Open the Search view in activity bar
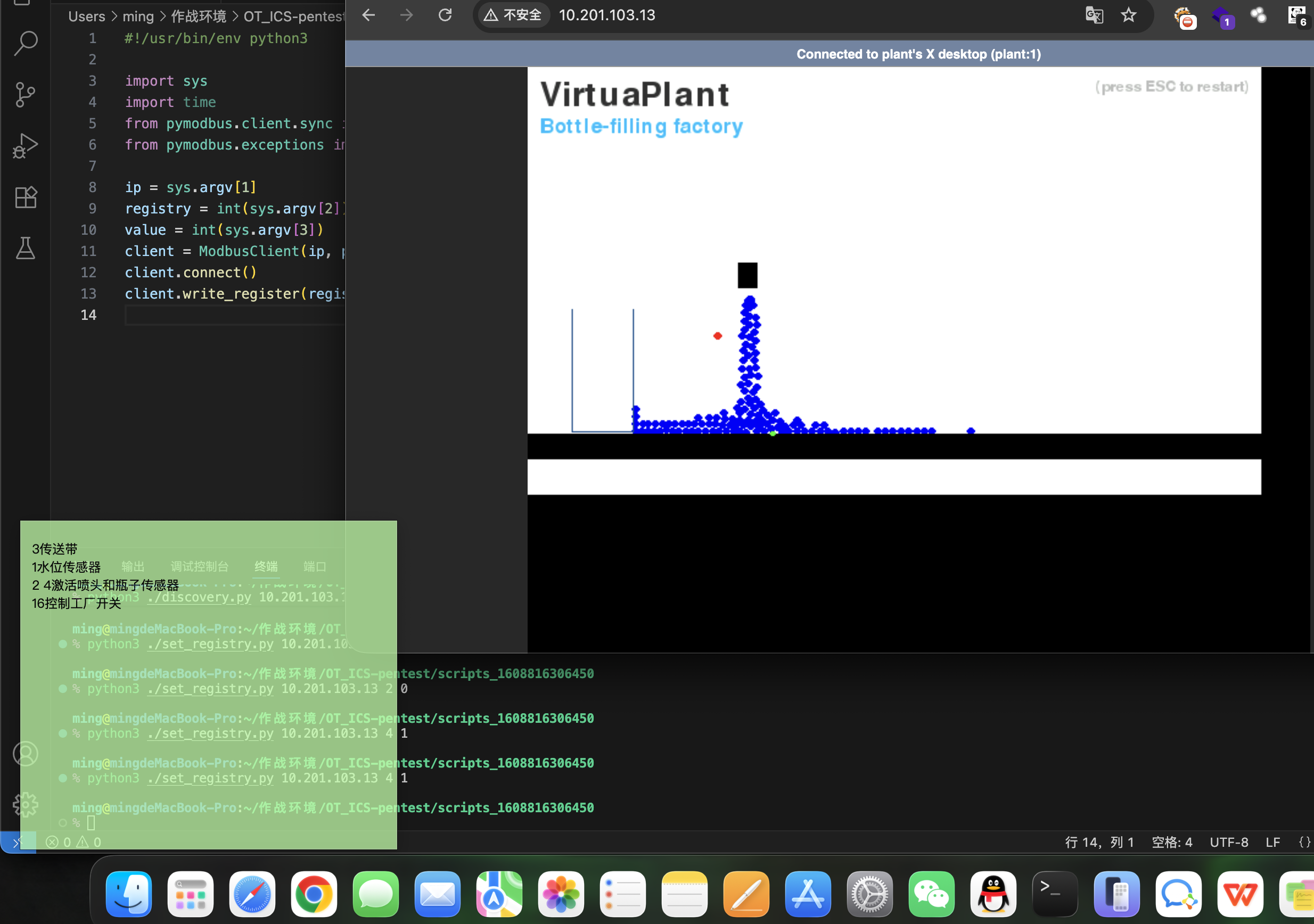 25,43
